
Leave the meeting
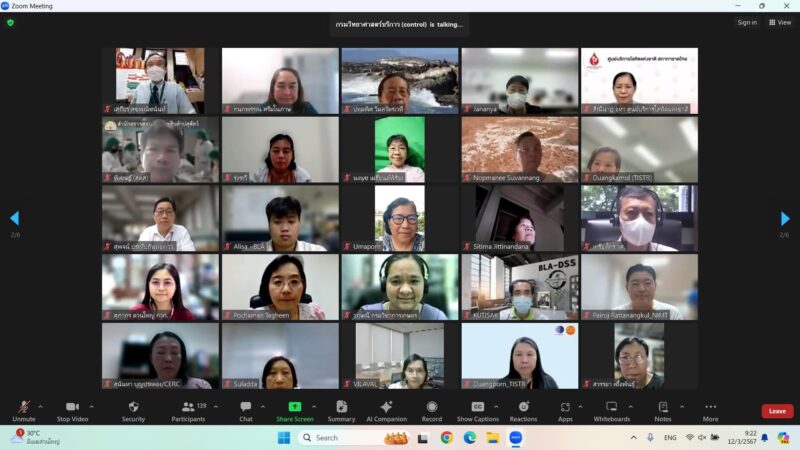pos(777,411)
